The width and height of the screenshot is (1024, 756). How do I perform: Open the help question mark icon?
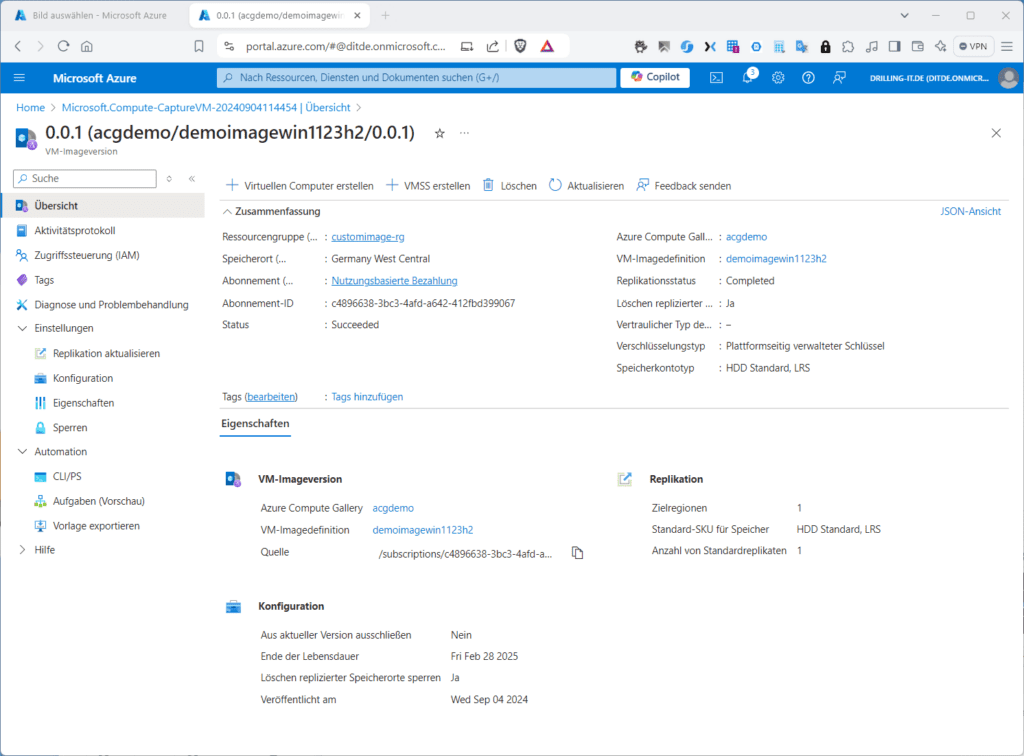coord(808,78)
